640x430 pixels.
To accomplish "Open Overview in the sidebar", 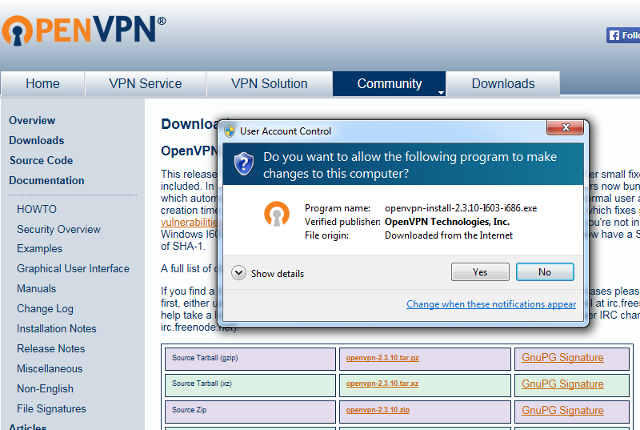I will click(32, 120).
